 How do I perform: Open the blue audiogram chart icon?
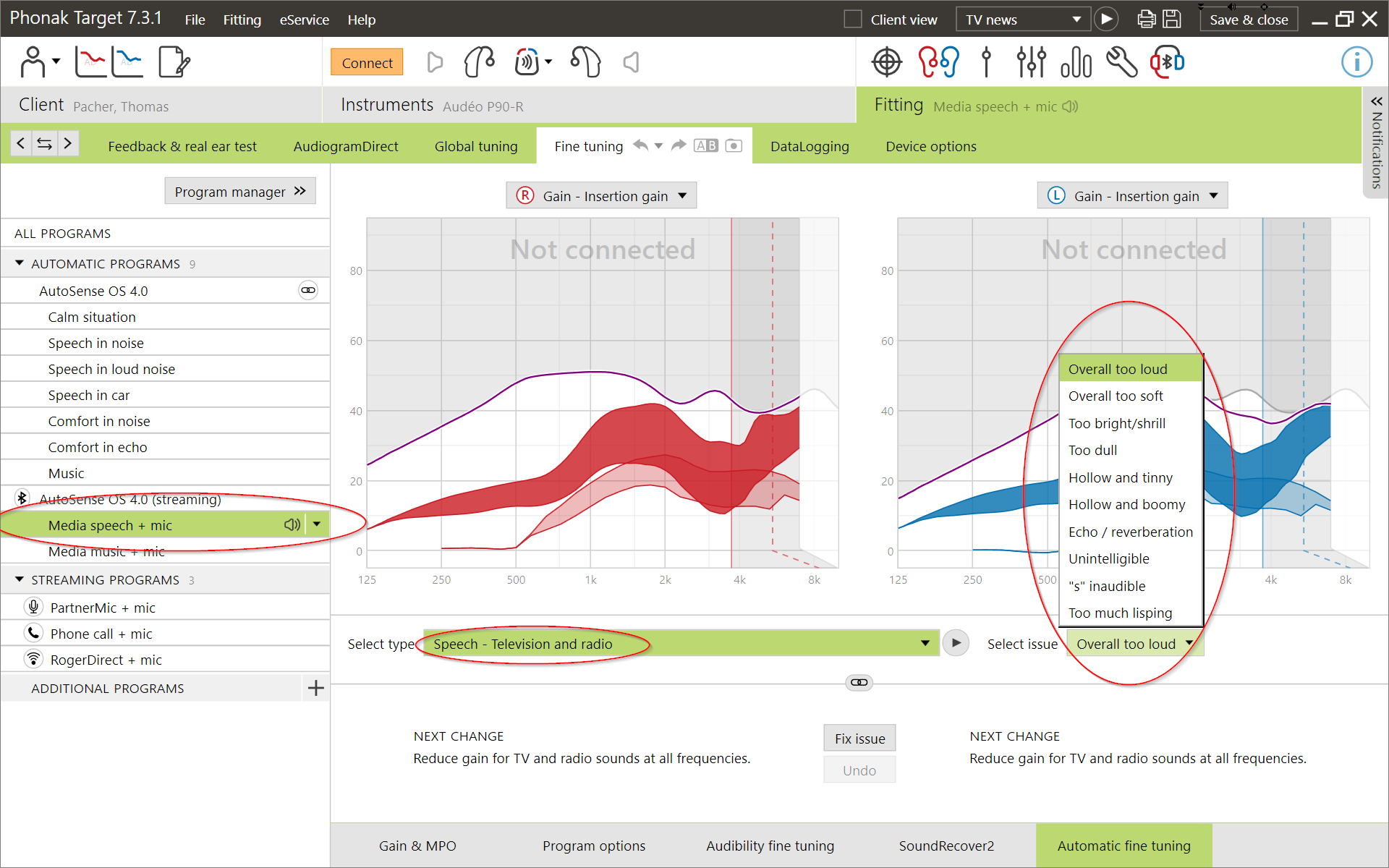click(127, 62)
